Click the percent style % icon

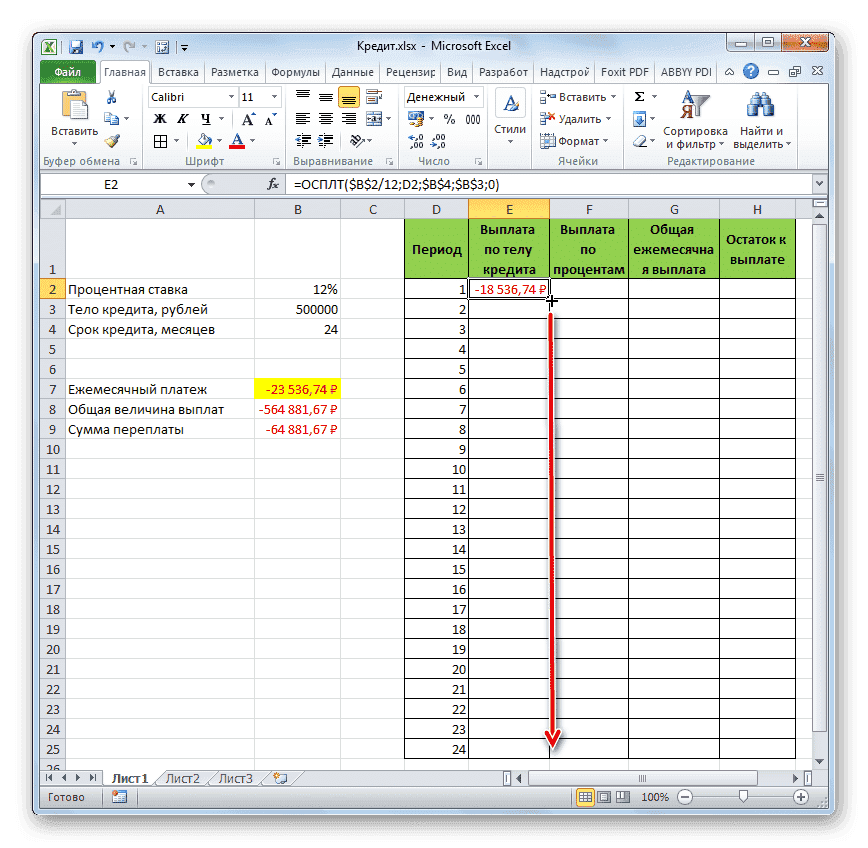click(447, 119)
